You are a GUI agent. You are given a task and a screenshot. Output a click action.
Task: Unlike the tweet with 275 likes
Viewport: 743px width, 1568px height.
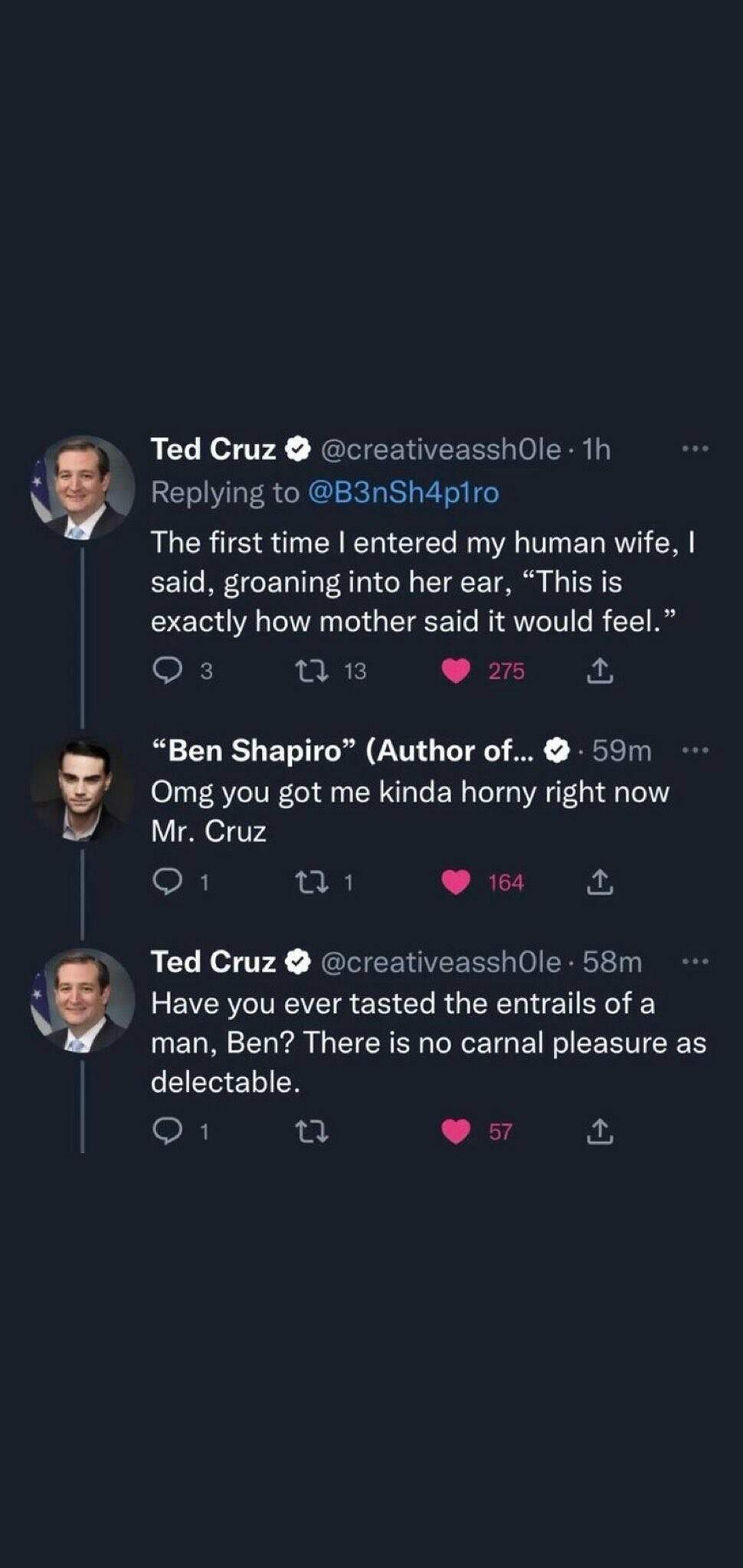(456, 671)
